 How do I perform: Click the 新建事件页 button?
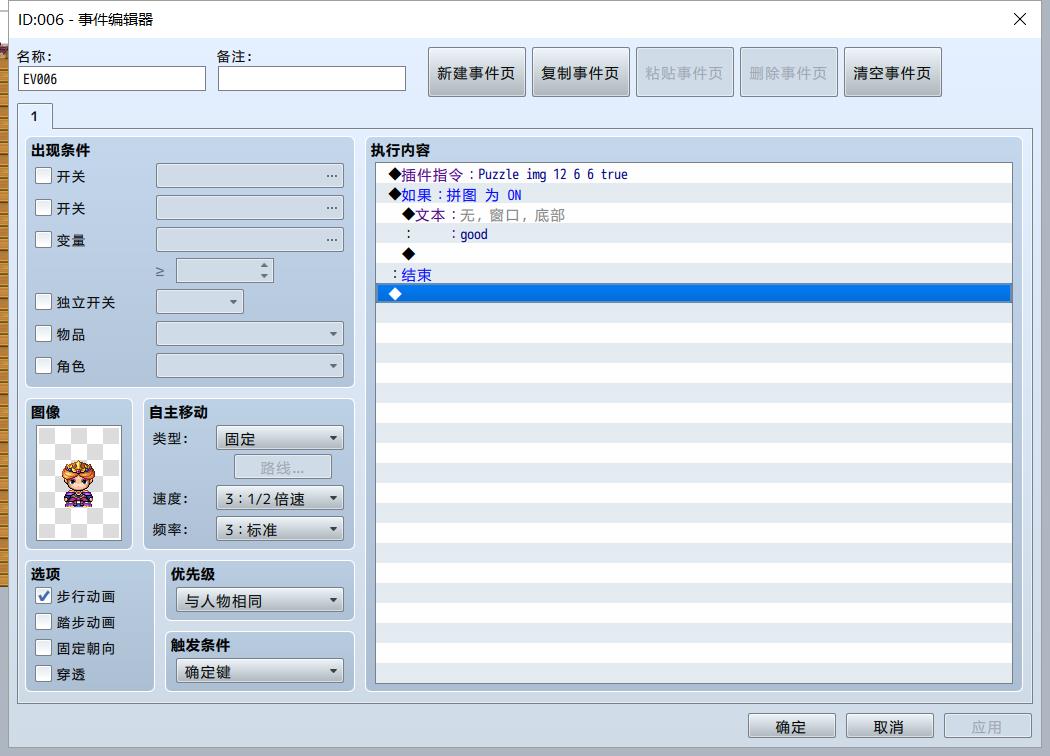(477, 72)
